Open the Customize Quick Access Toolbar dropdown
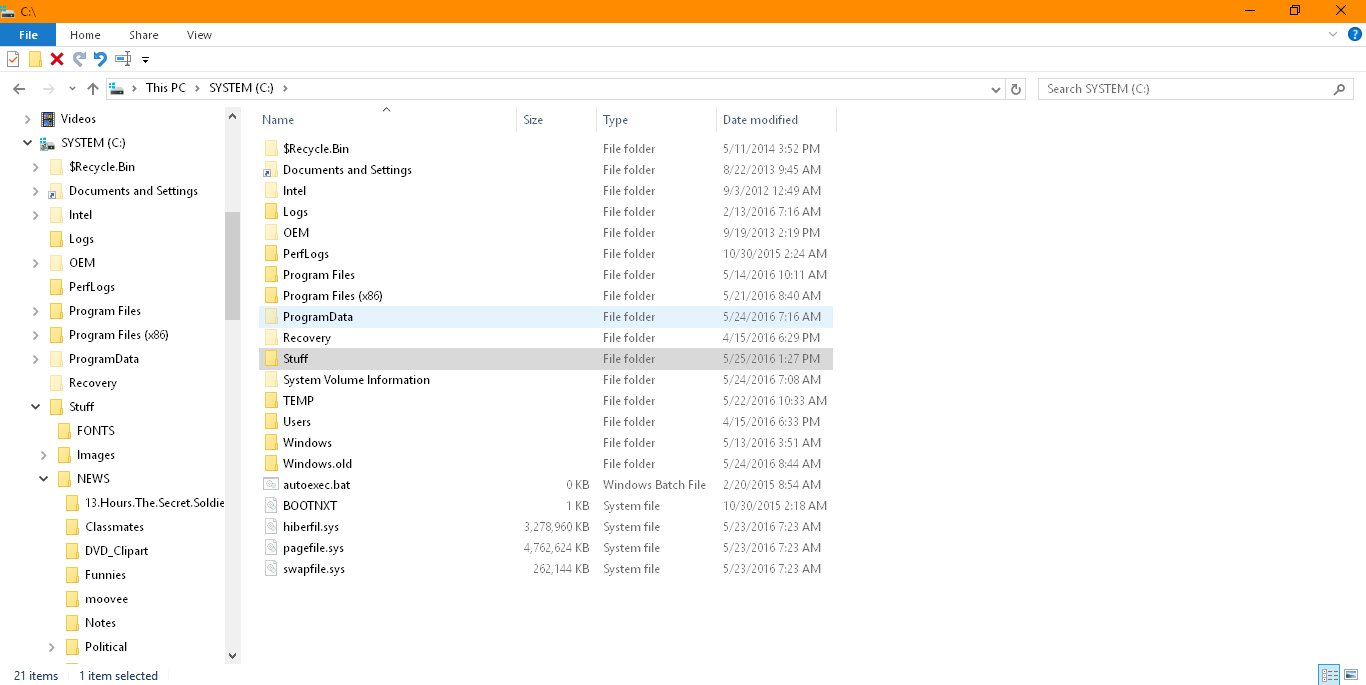The width and height of the screenshot is (1366, 685). (145, 60)
